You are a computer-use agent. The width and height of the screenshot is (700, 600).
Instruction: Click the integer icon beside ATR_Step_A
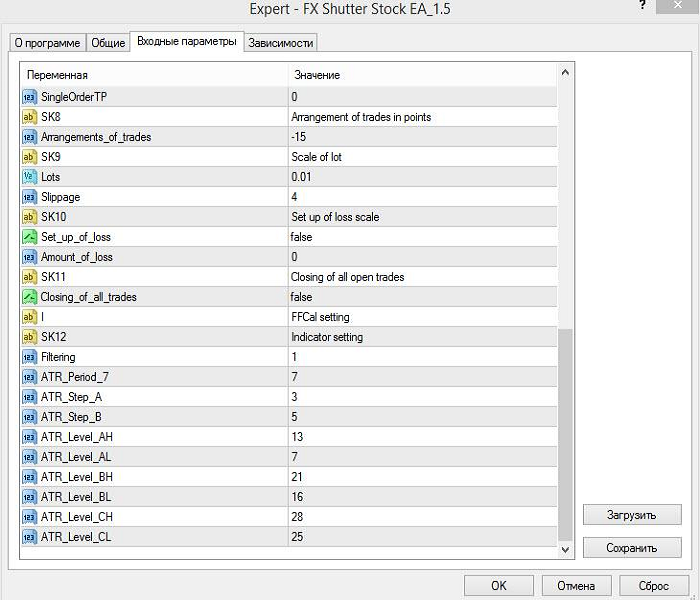coord(29,397)
